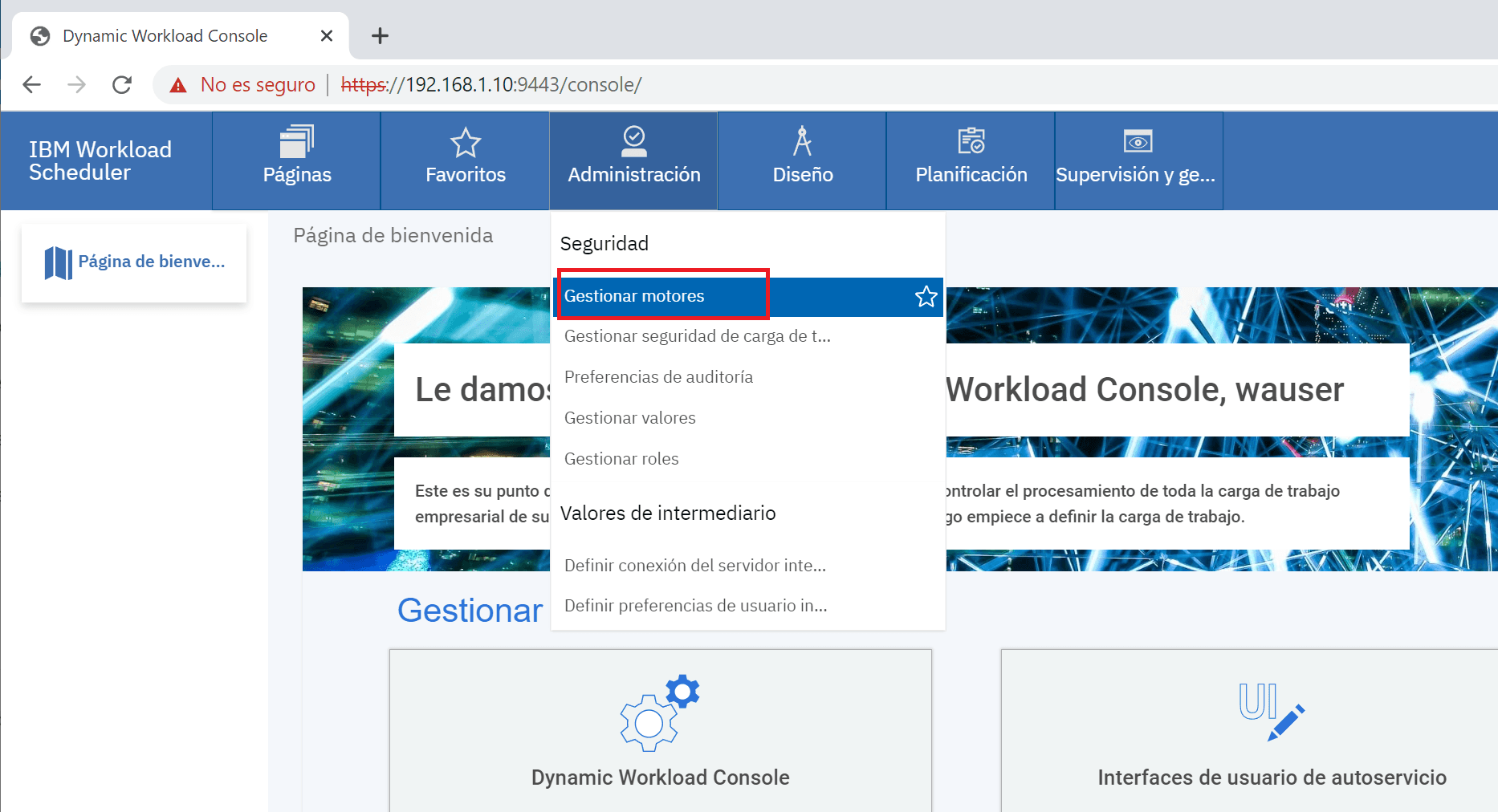Click the Gestionar section heading
This screenshot has width=1498, height=812.
[x=470, y=611]
